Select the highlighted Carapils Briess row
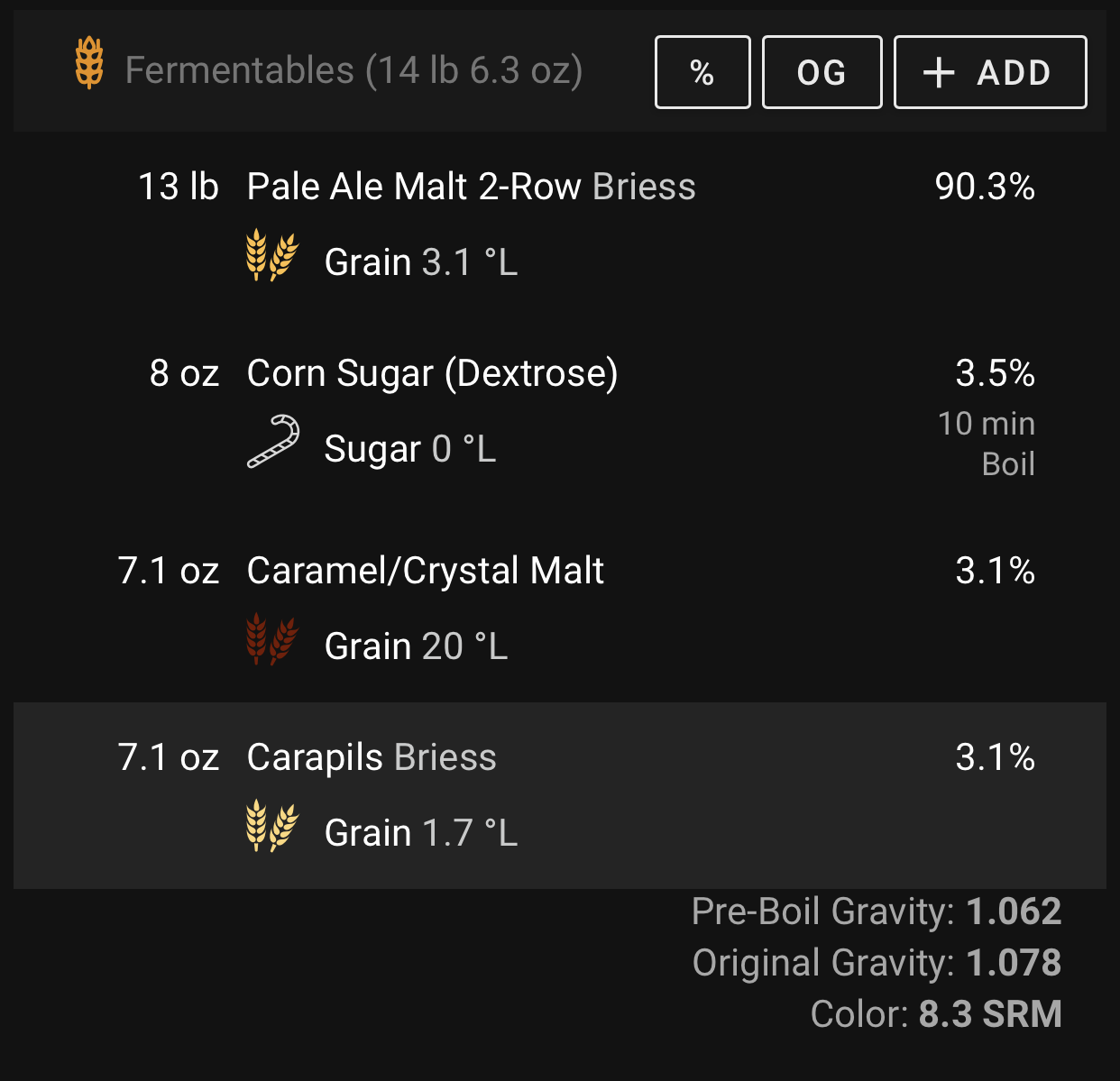The image size is (1120, 1081). pyautogui.click(x=559, y=795)
